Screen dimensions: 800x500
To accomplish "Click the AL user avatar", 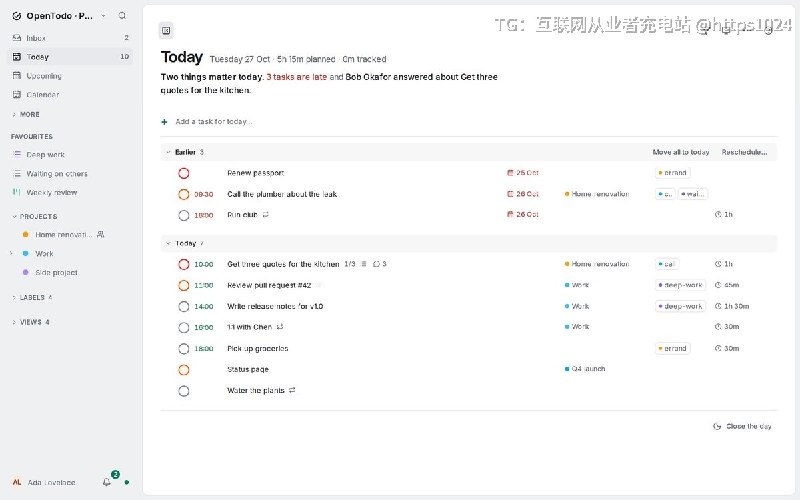I will point(17,482).
